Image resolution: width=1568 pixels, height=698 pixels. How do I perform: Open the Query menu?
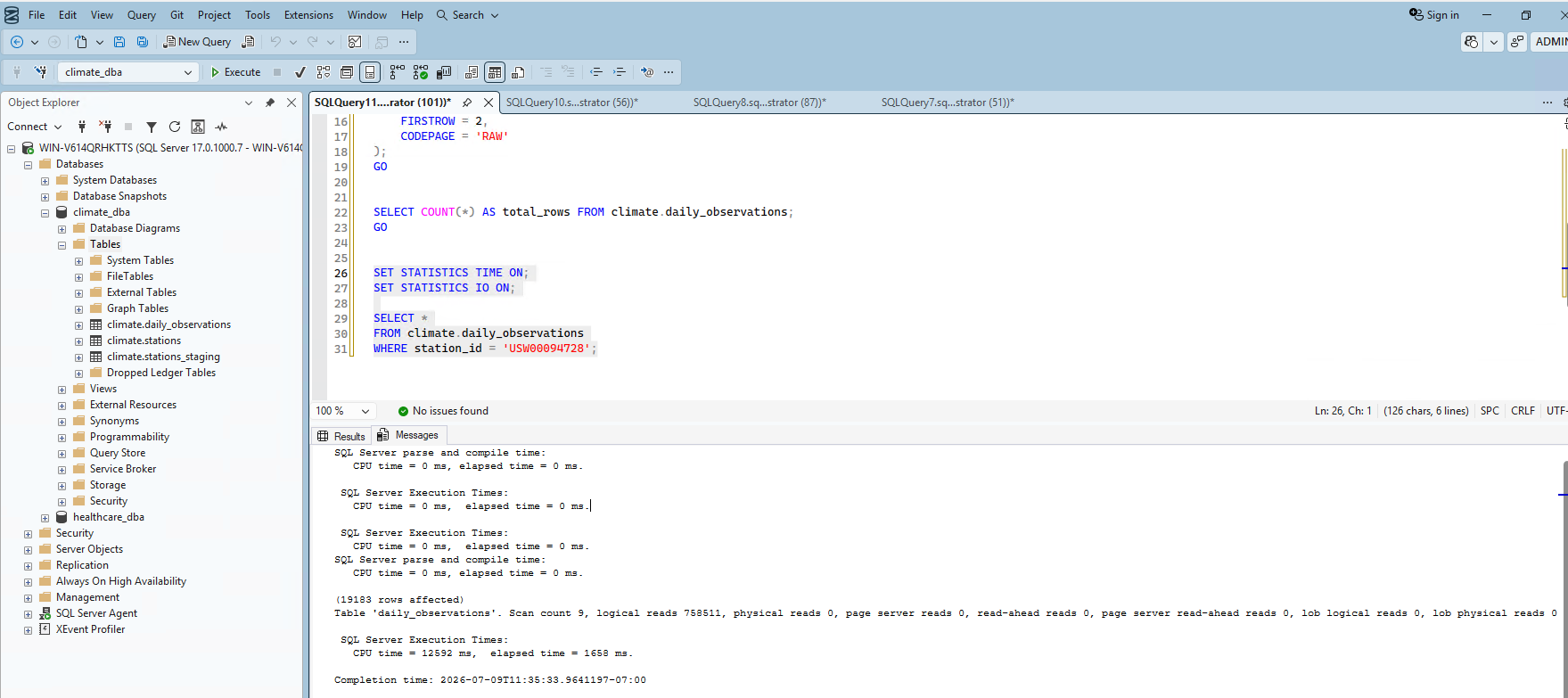[x=141, y=15]
